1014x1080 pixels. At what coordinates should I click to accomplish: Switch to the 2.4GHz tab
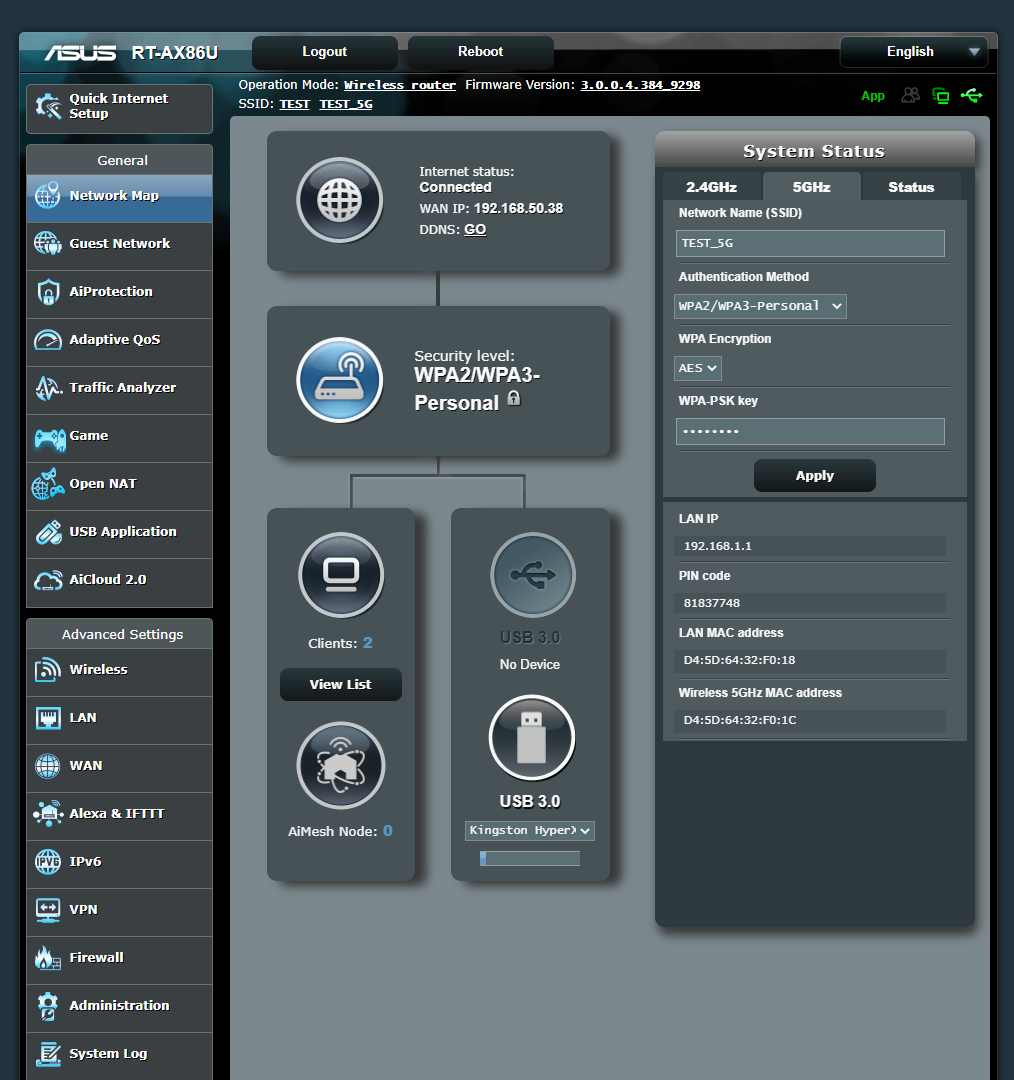point(711,186)
